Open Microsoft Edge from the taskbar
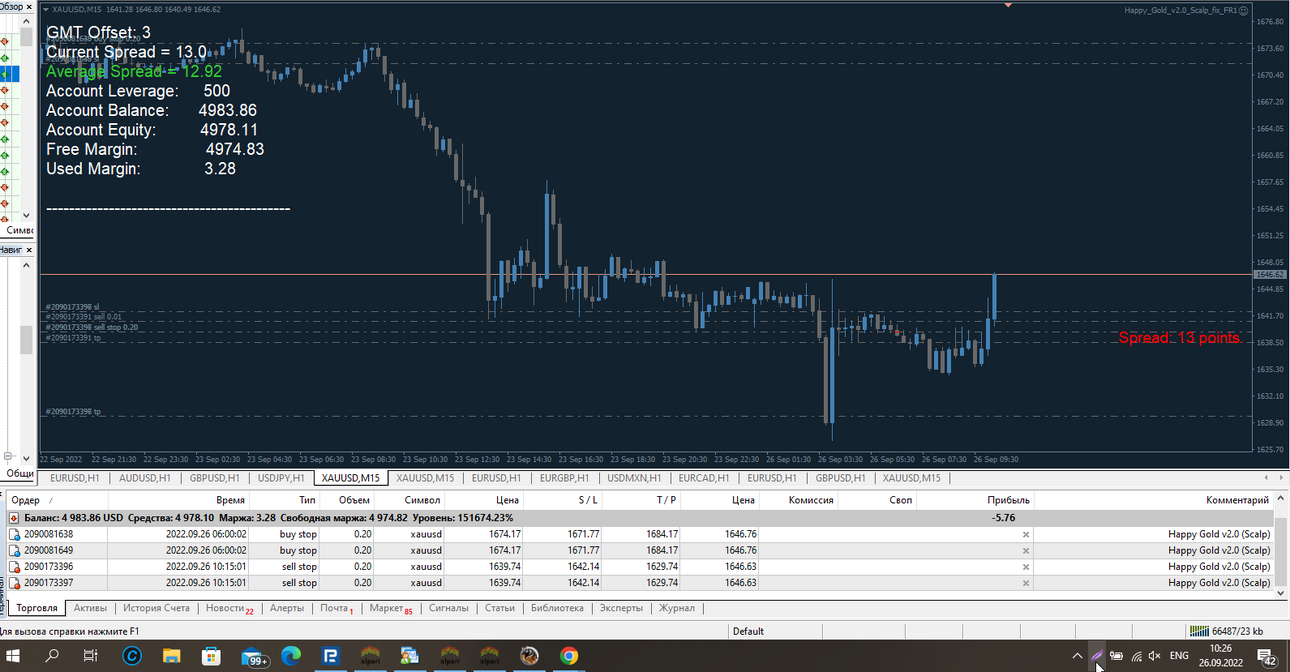This screenshot has width=1290, height=672. click(290, 656)
